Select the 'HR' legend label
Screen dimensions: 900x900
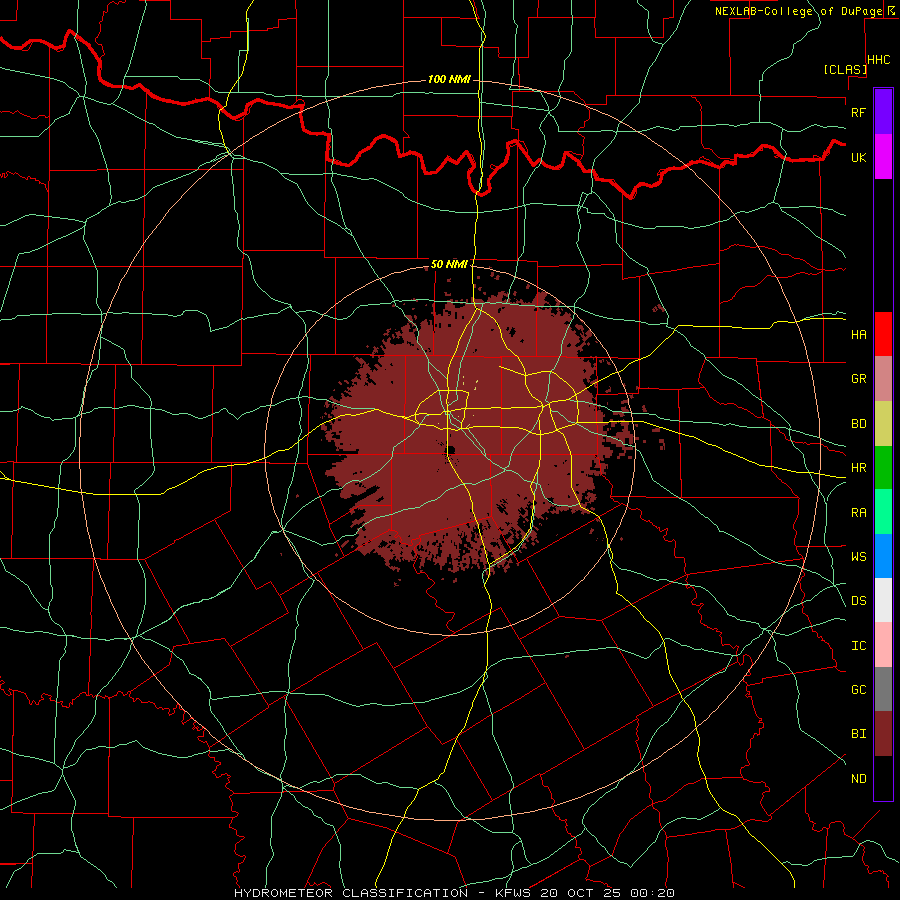tap(858, 468)
